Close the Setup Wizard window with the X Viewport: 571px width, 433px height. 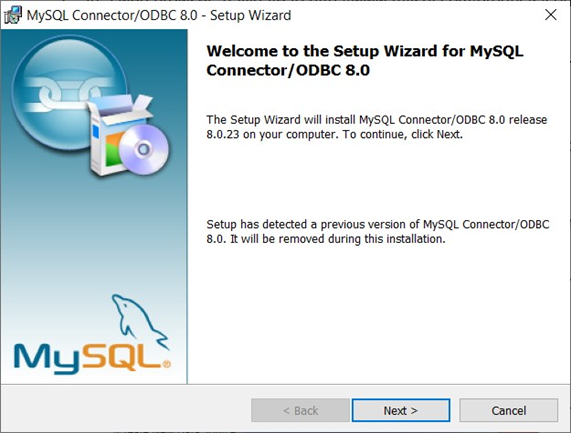[551, 15]
